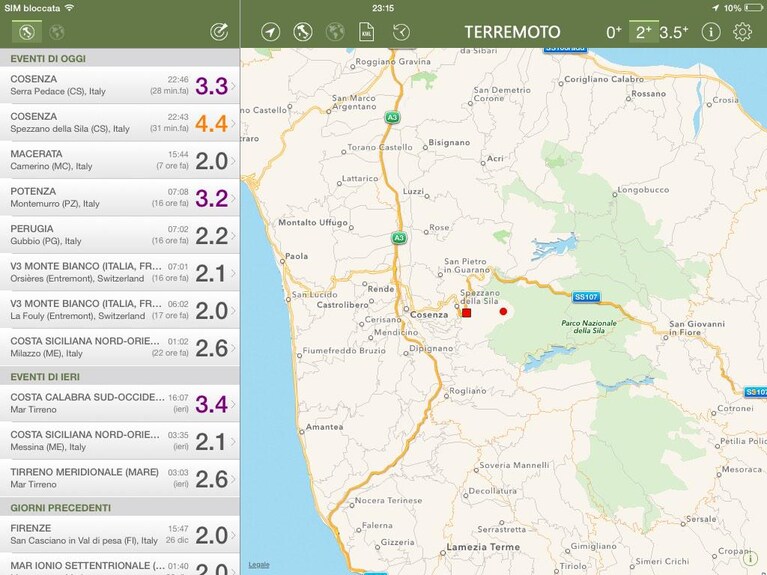The height and width of the screenshot is (575, 767).
Task: Tap the Lamezia Terme label on map
Action: click(483, 547)
